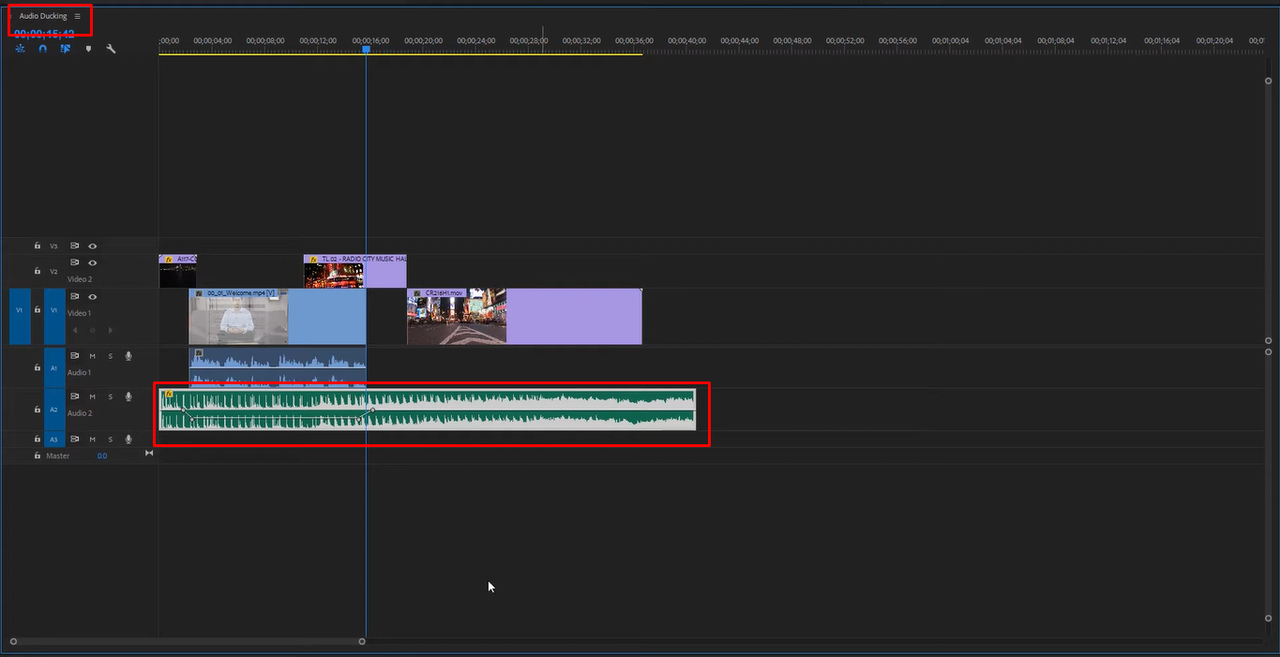Enable voice-over record on Audio 2
This screenshot has height=657, width=1280.
point(129,397)
